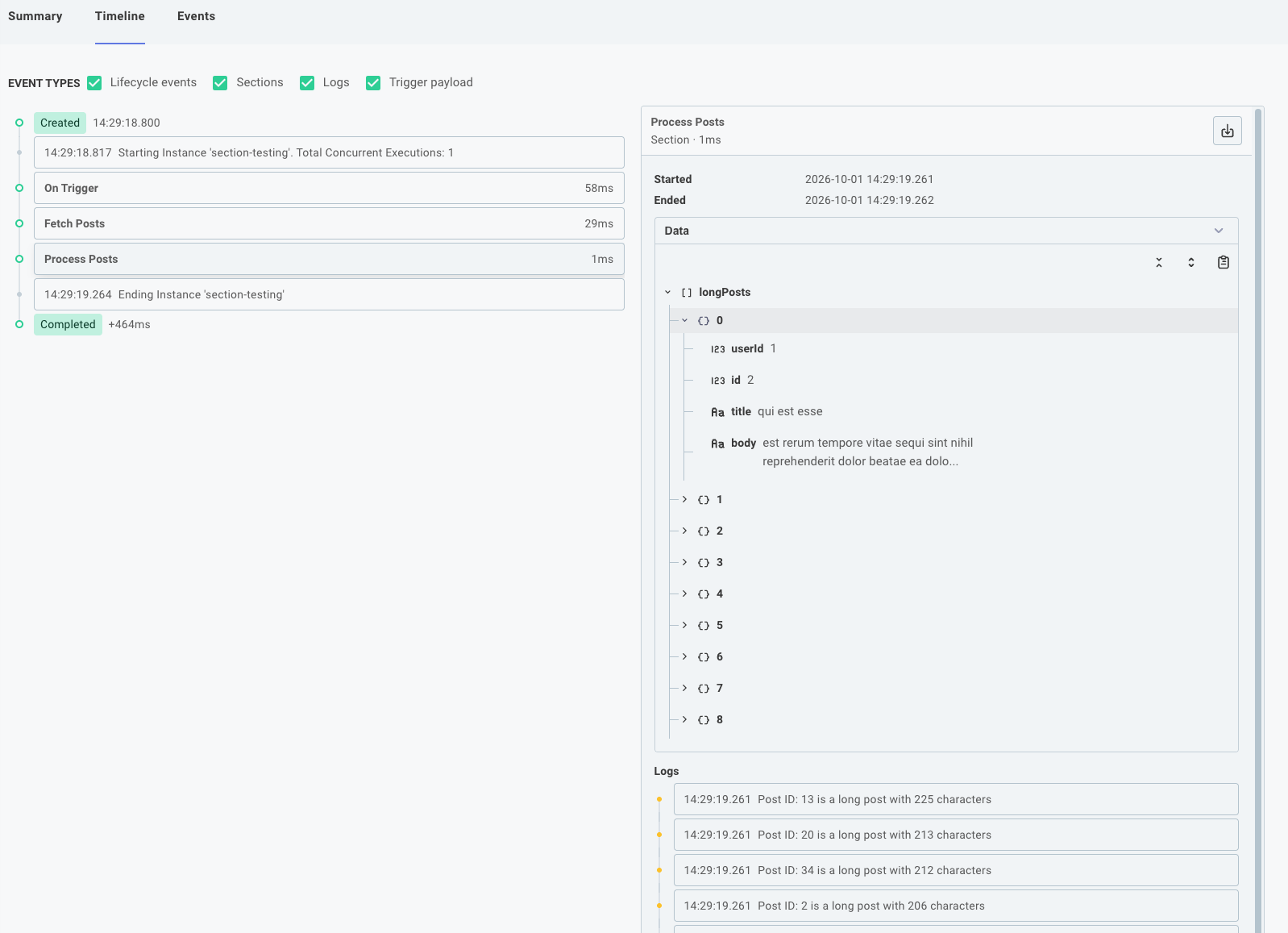Open the Events tab
The image size is (1288, 933).
196,16
